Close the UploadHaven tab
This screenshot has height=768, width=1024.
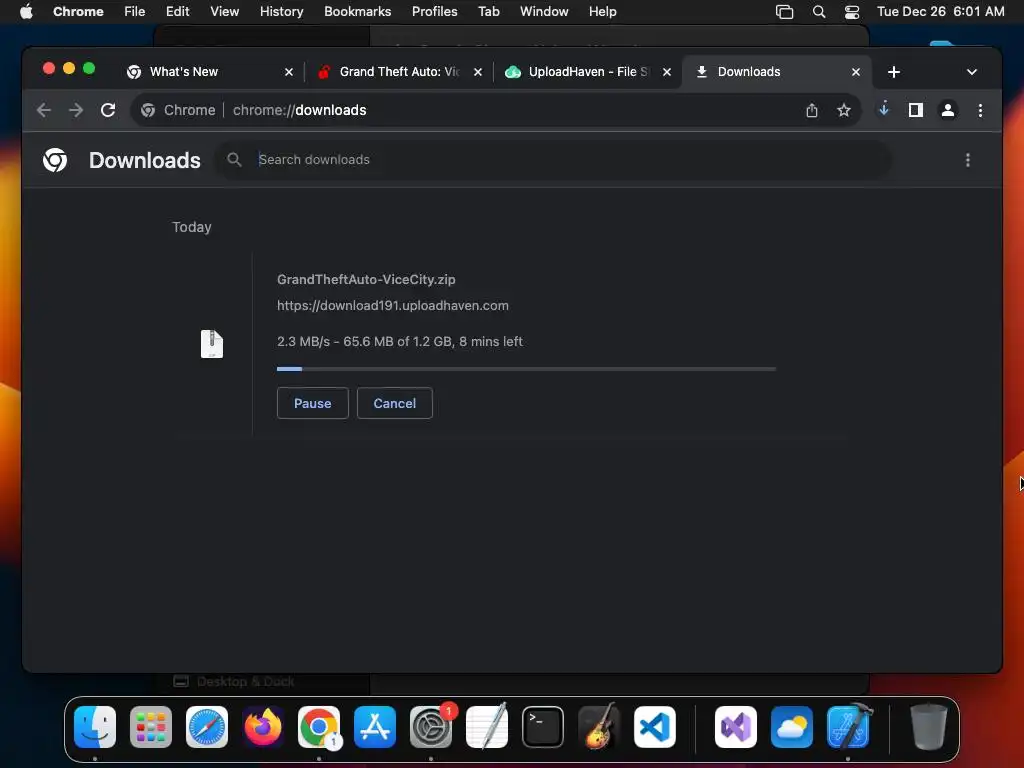[x=666, y=72]
